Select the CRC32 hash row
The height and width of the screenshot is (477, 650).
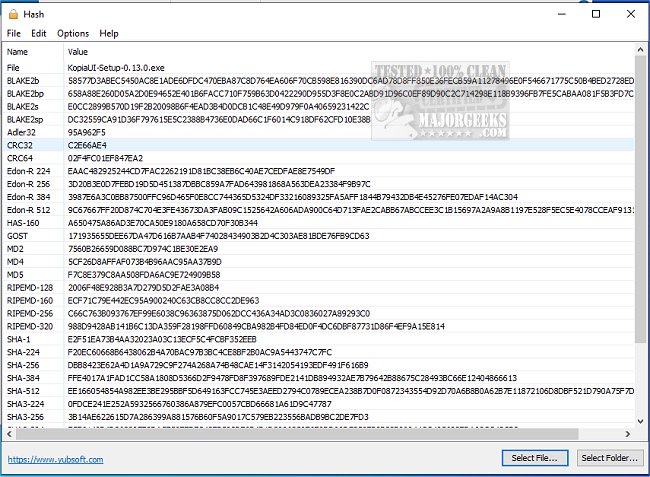pos(20,144)
